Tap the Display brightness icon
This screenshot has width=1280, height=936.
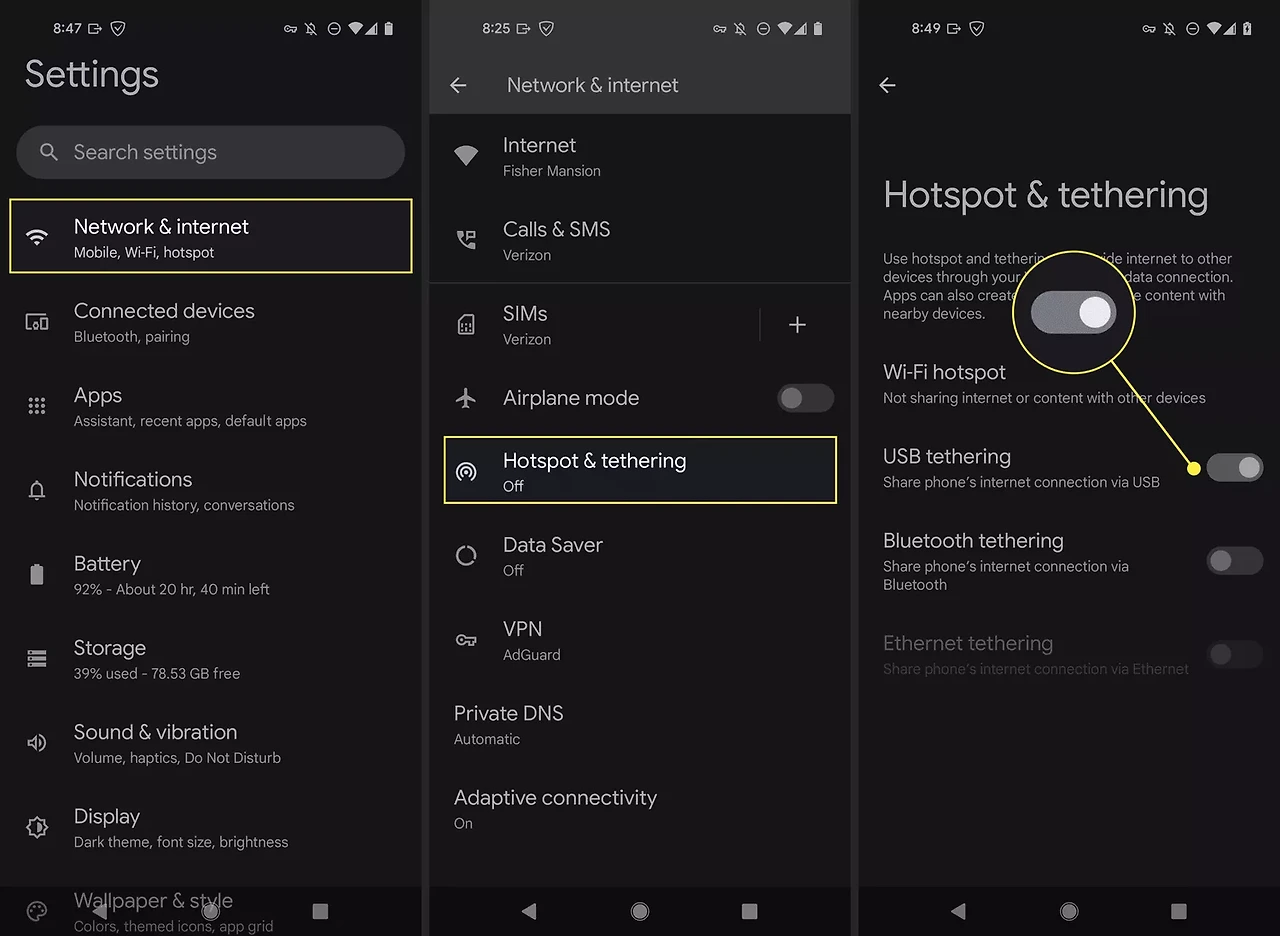click(x=37, y=827)
